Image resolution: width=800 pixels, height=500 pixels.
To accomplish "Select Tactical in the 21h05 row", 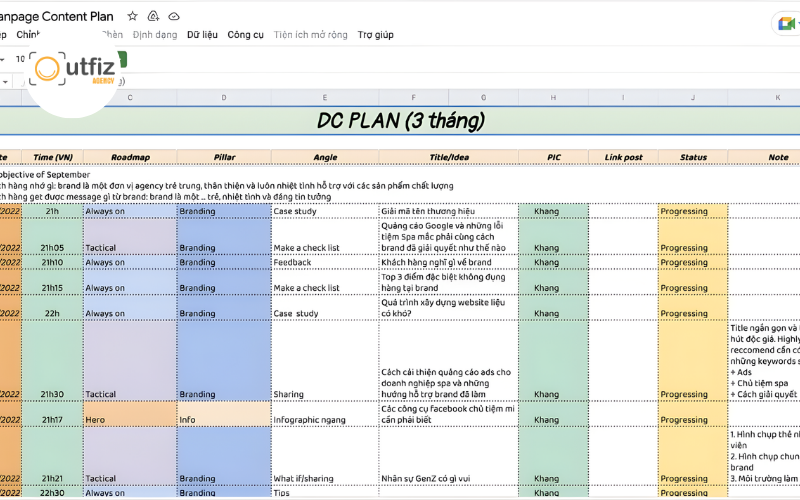I will point(130,237).
